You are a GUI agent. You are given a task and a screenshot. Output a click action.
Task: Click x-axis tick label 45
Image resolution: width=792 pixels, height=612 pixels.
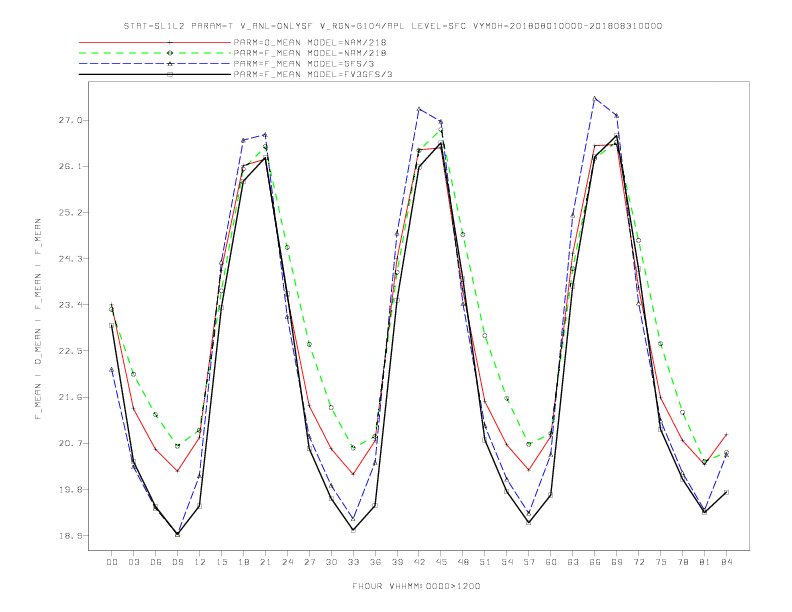(x=441, y=562)
